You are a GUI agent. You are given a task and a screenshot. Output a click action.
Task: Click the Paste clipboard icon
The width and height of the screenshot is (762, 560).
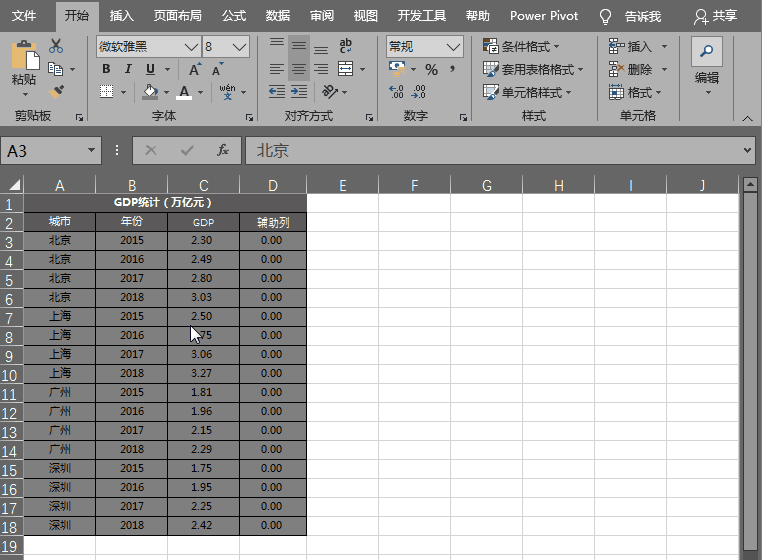pos(25,56)
